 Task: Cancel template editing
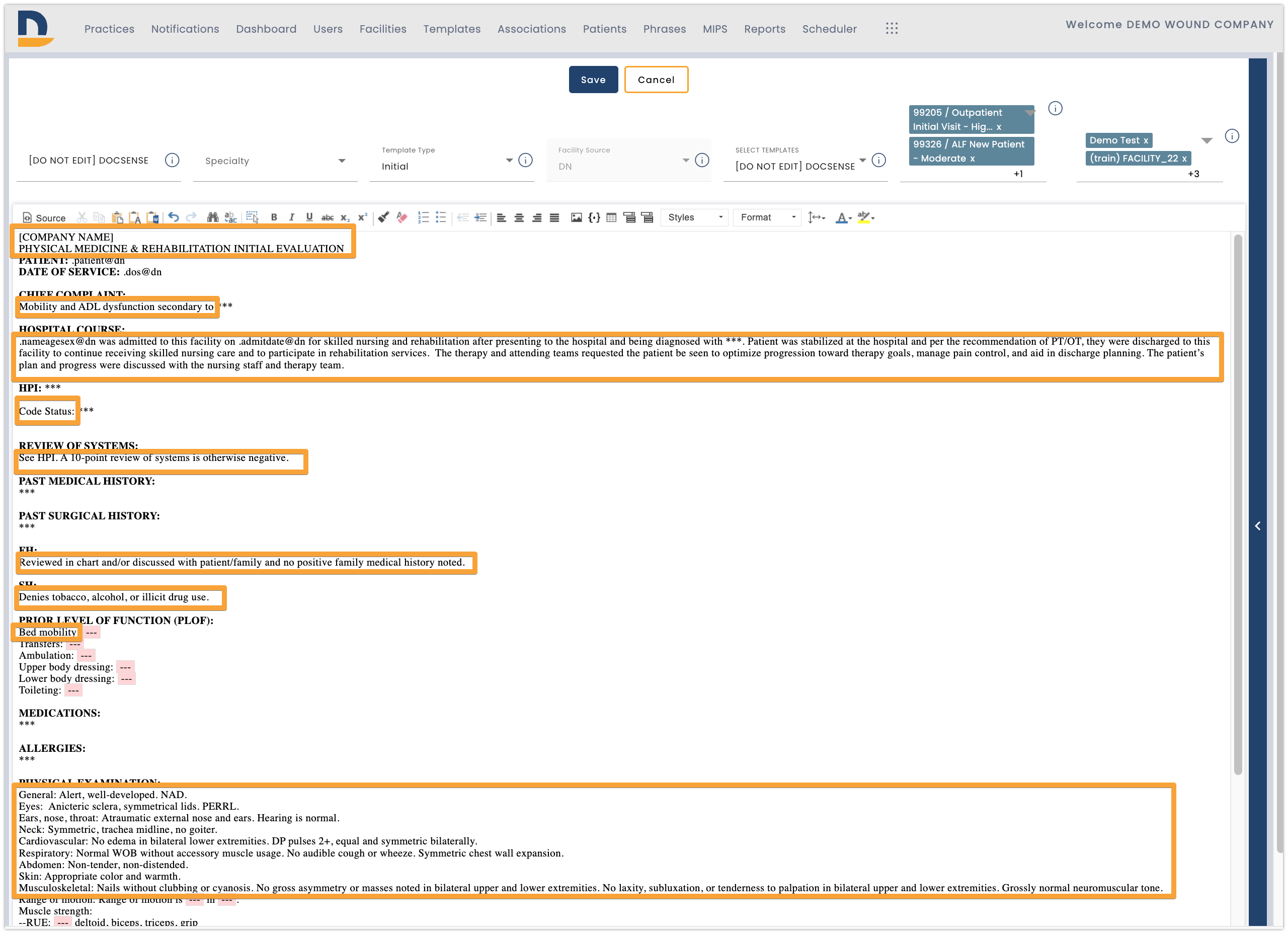[657, 80]
